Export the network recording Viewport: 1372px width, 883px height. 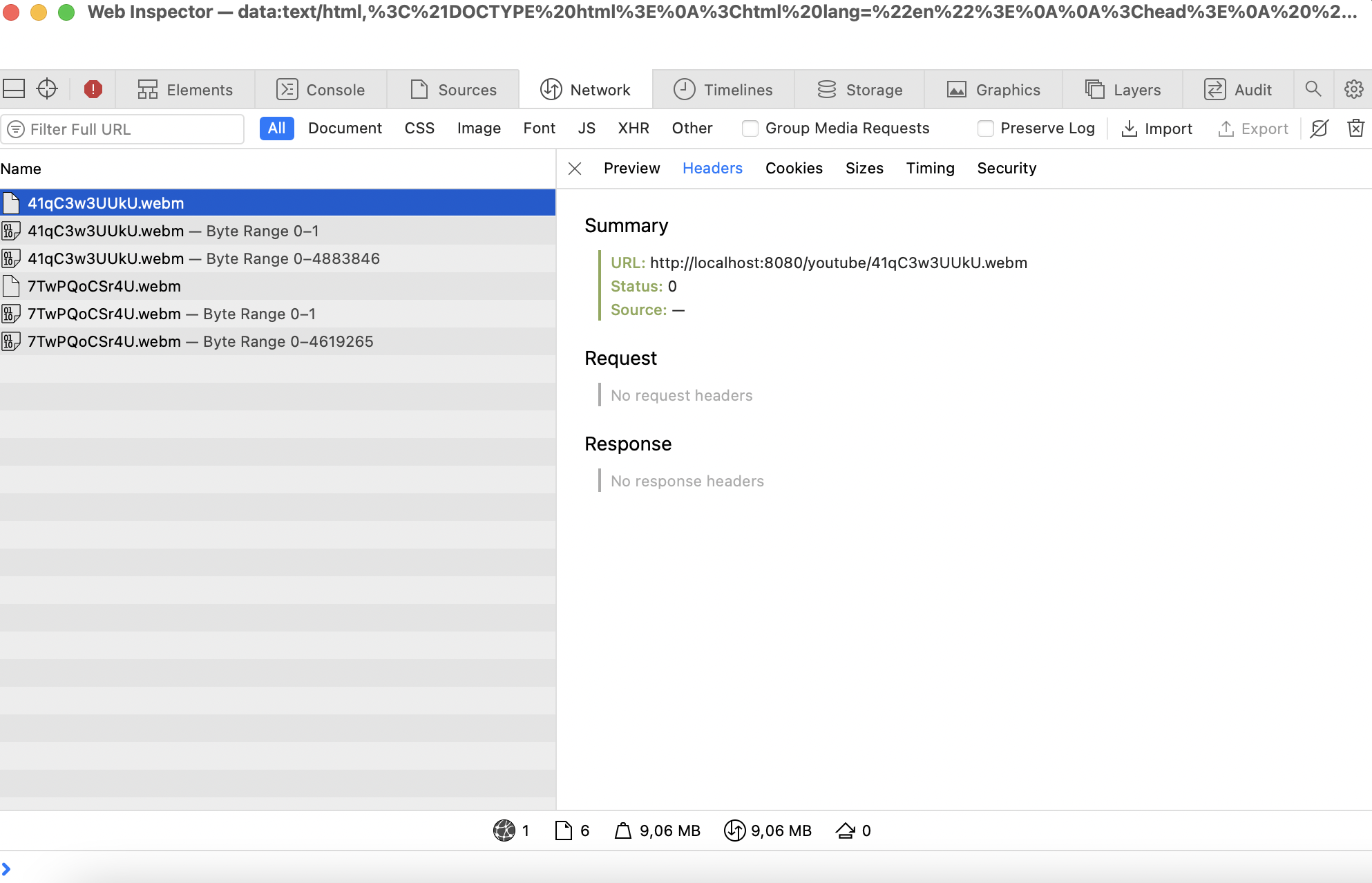click(x=1252, y=129)
